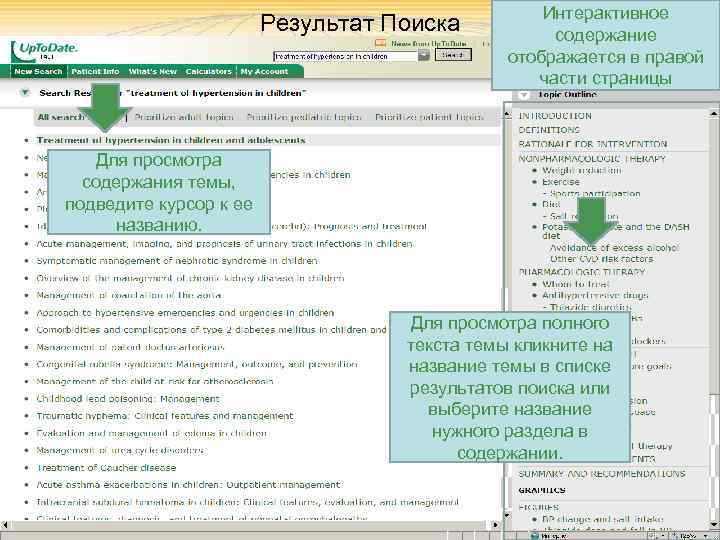Open Traumatic hyphema clinical features result
Screen dimensions: 720x540
165,416
